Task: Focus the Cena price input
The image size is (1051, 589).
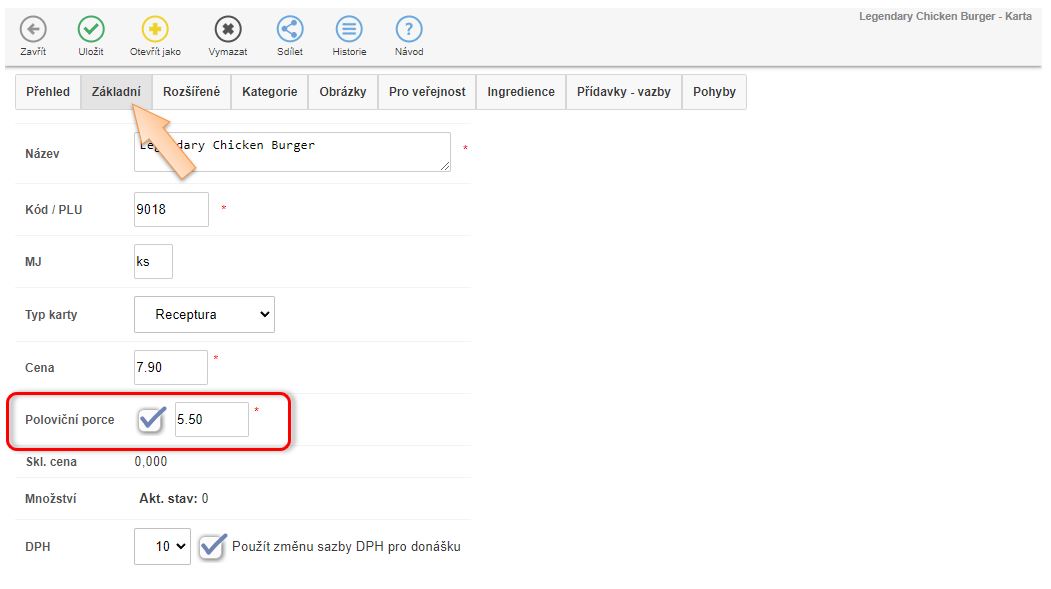Action: 170,367
